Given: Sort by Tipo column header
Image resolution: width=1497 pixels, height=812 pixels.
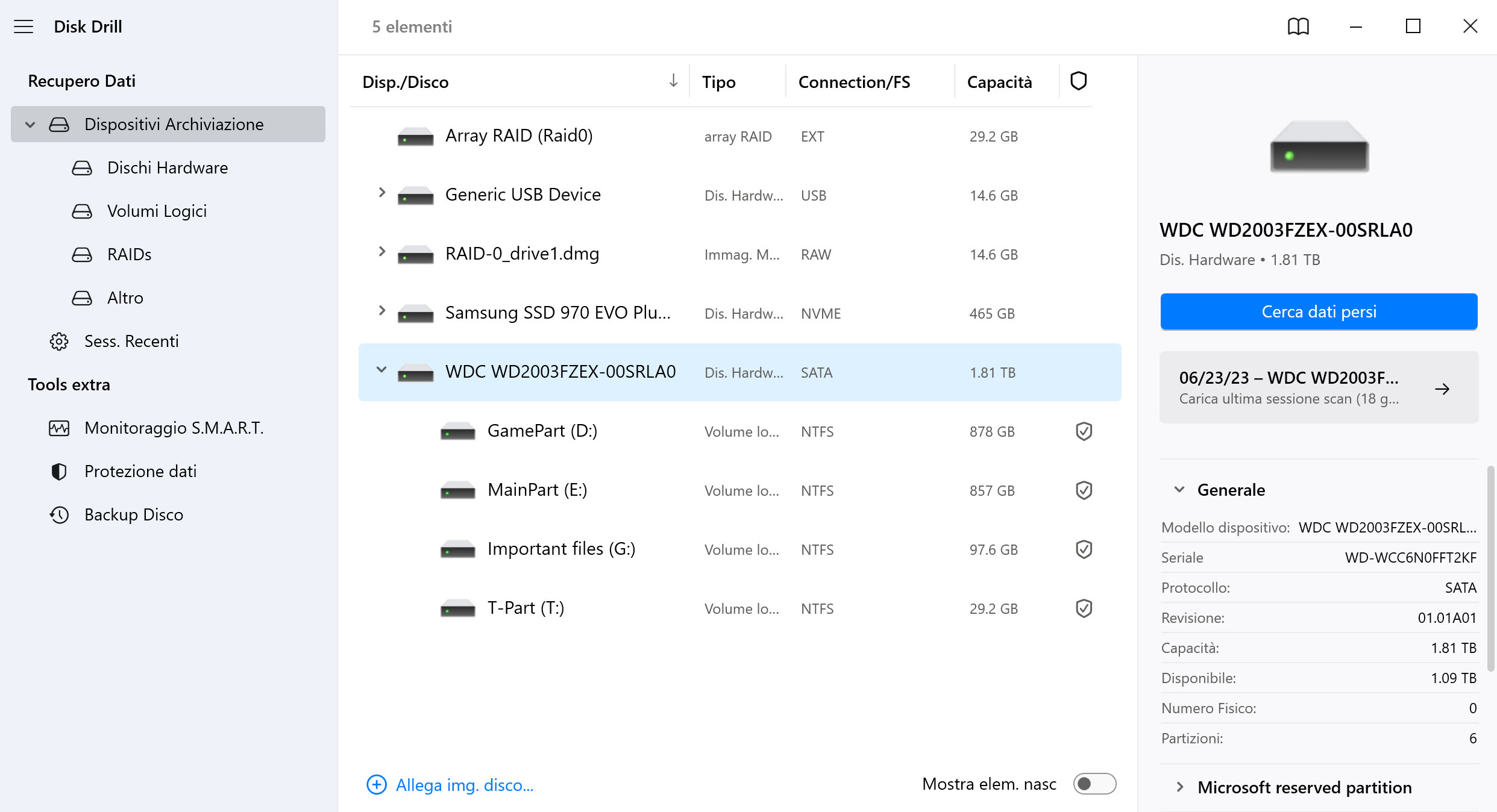Looking at the screenshot, I should (719, 82).
